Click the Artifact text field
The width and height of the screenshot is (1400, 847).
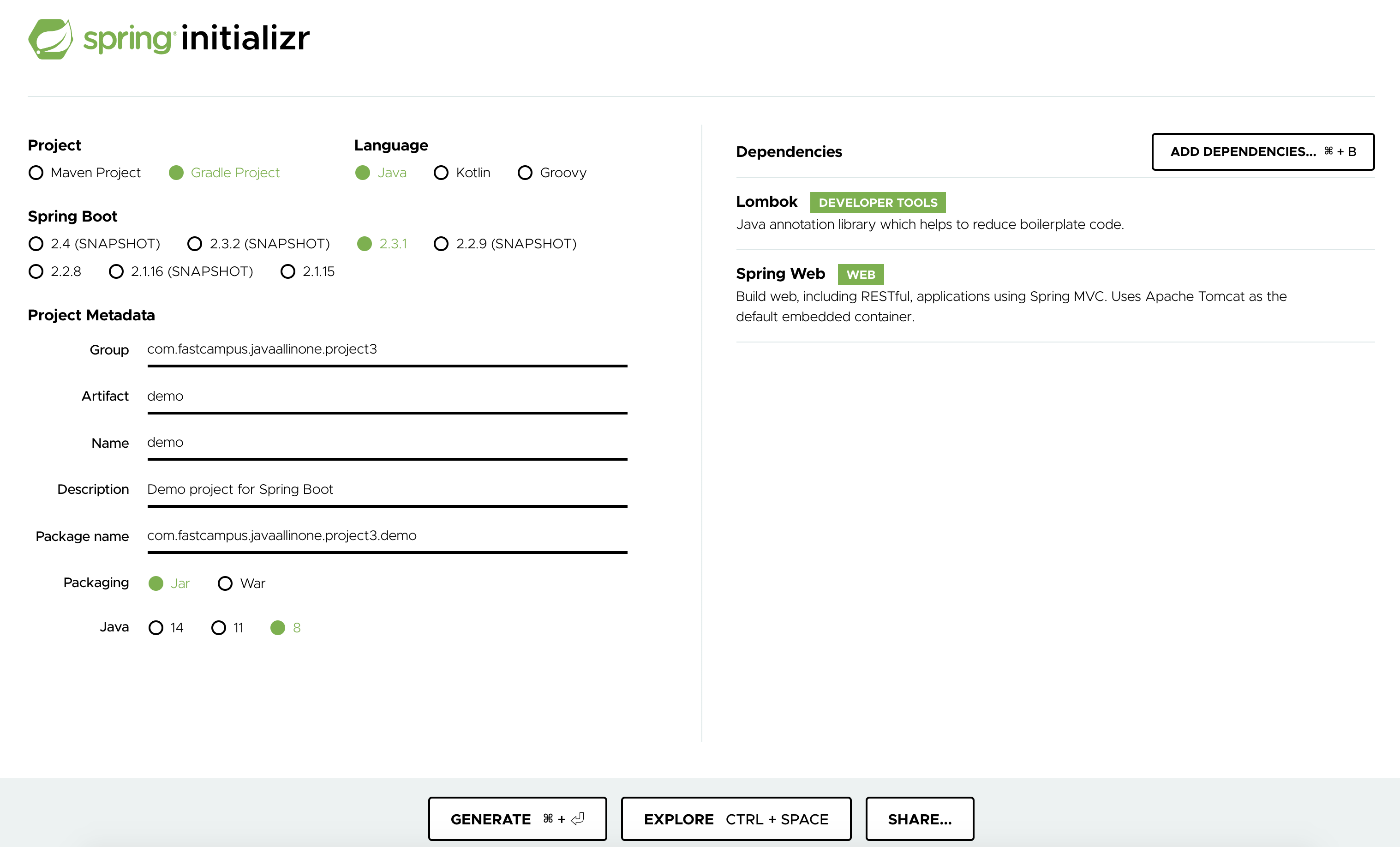click(x=386, y=396)
